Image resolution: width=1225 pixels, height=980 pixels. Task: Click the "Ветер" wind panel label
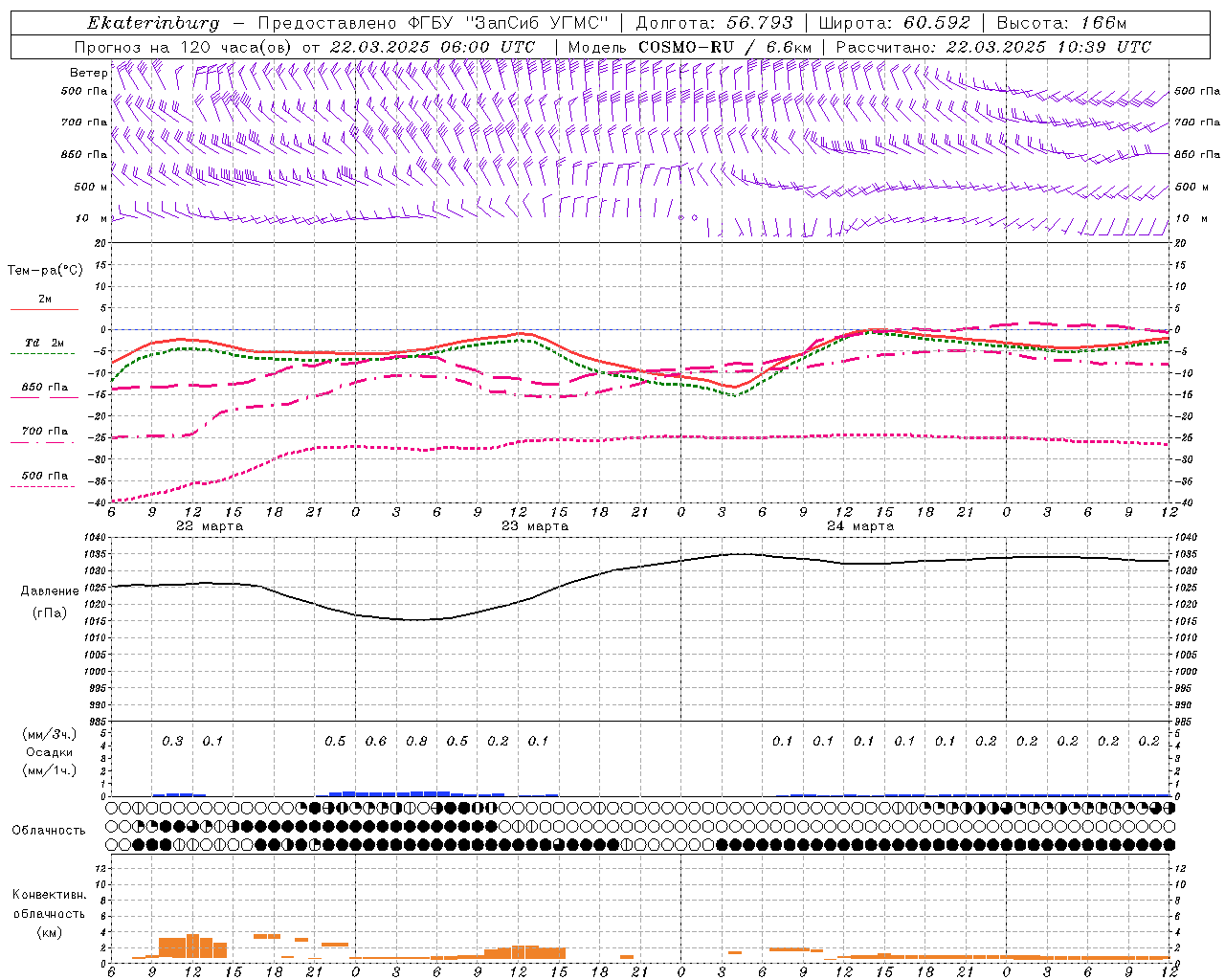(88, 73)
